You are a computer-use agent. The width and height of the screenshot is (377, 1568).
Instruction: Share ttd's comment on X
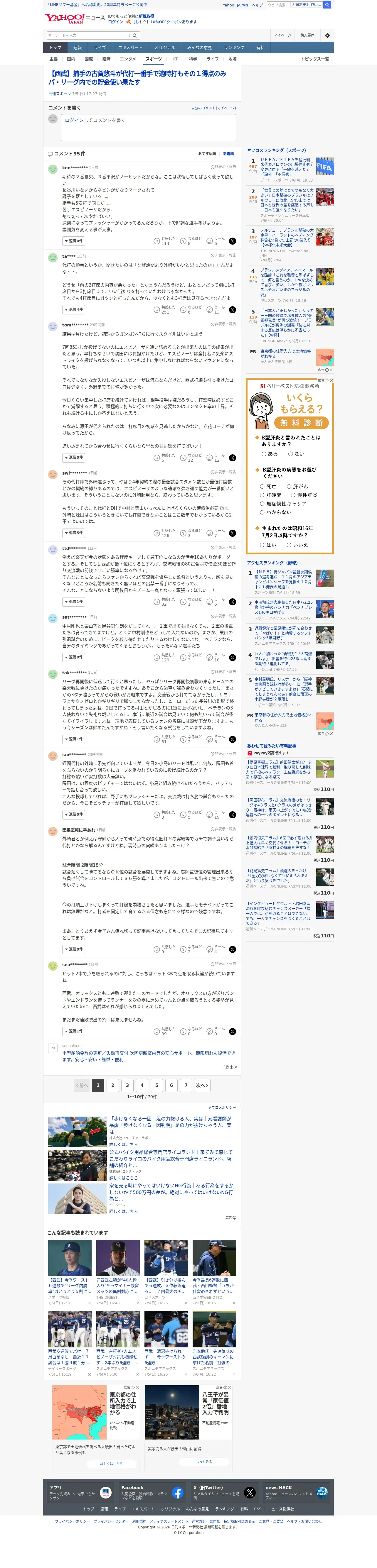coord(232,602)
